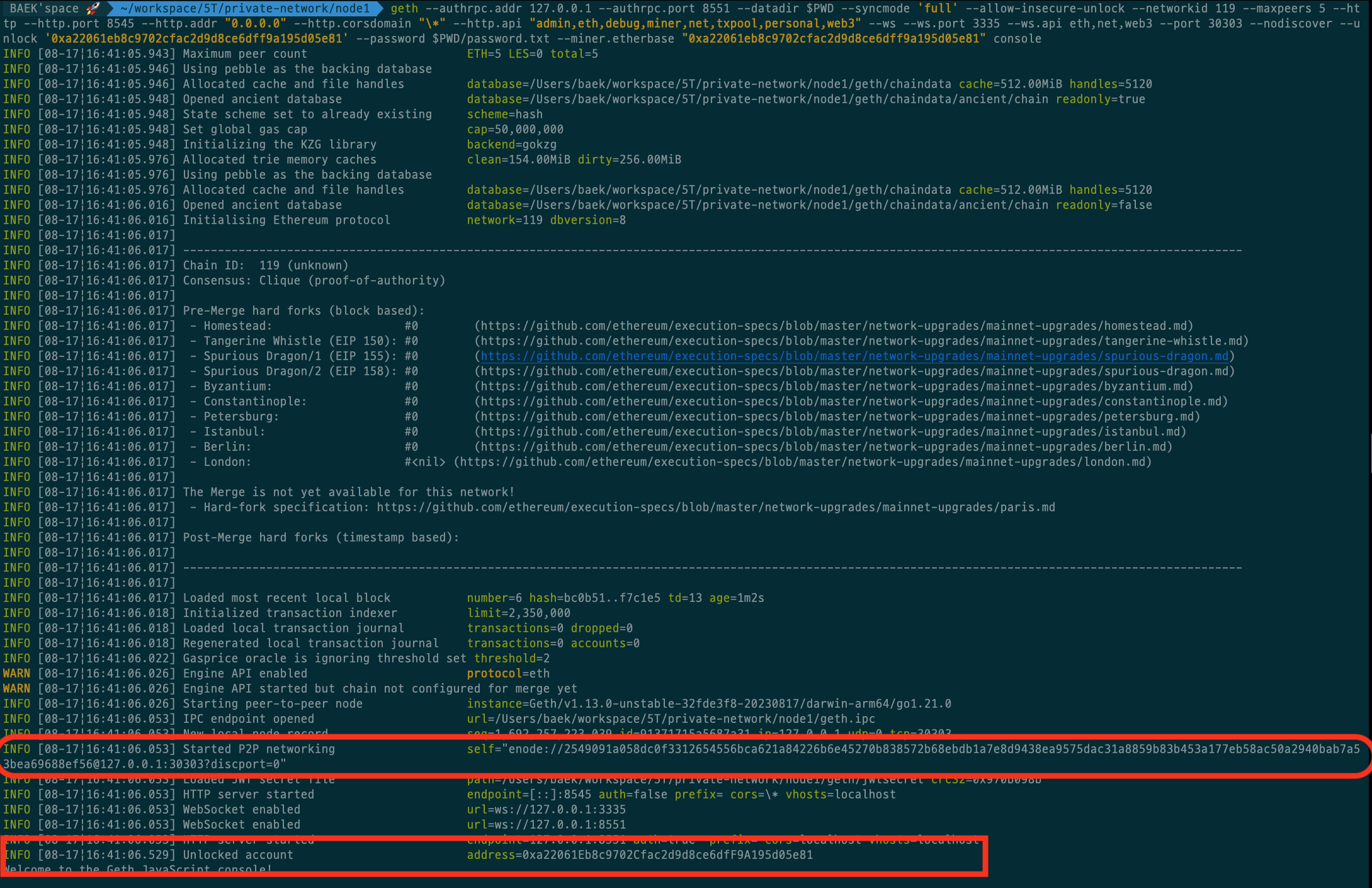Click the Chain ID 119 text line
Image resolution: width=1372 pixels, height=888 pixels.
(265, 265)
